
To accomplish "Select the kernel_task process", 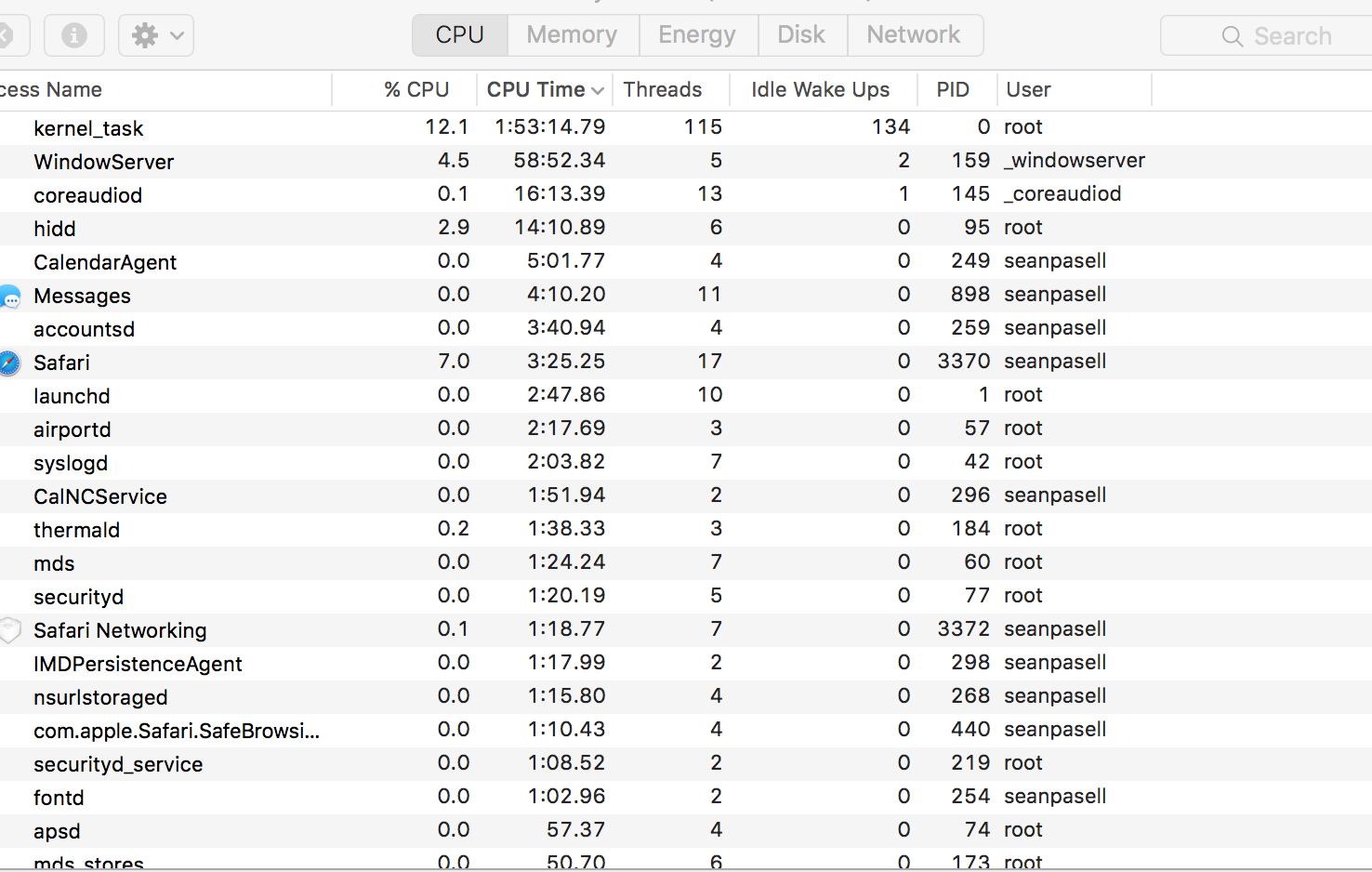I will click(x=88, y=128).
